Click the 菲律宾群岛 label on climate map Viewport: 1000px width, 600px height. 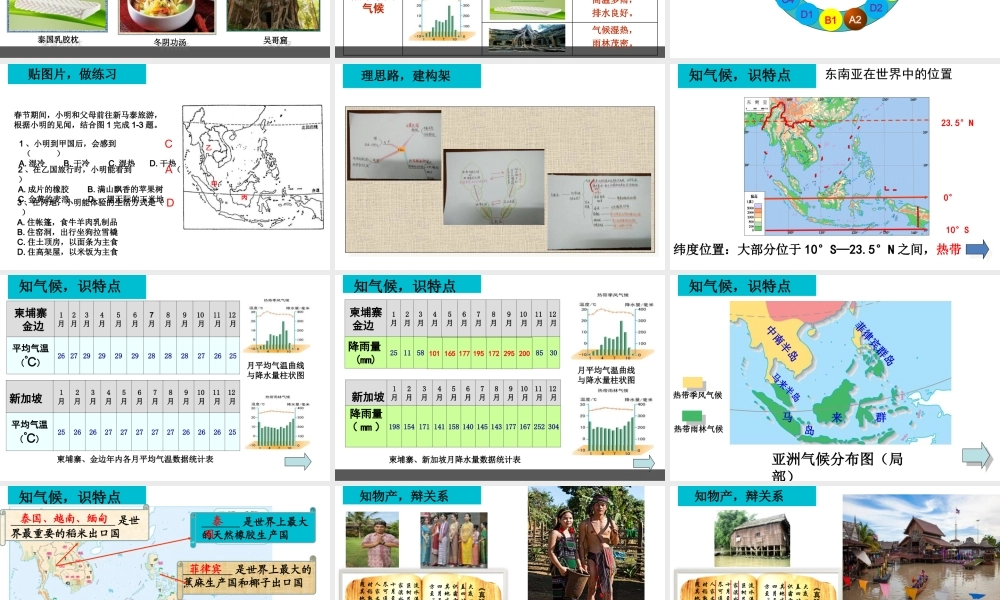click(874, 343)
